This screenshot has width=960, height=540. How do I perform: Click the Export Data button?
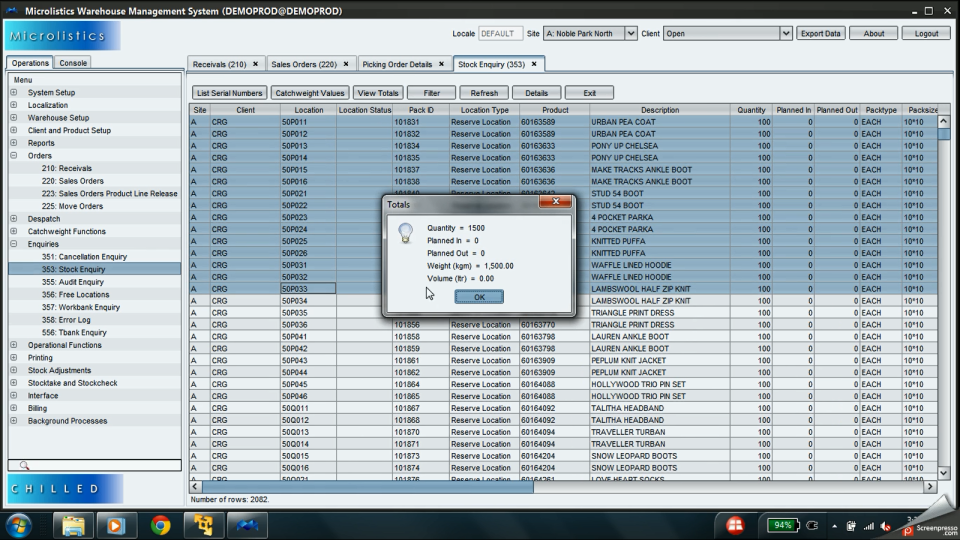(x=820, y=34)
